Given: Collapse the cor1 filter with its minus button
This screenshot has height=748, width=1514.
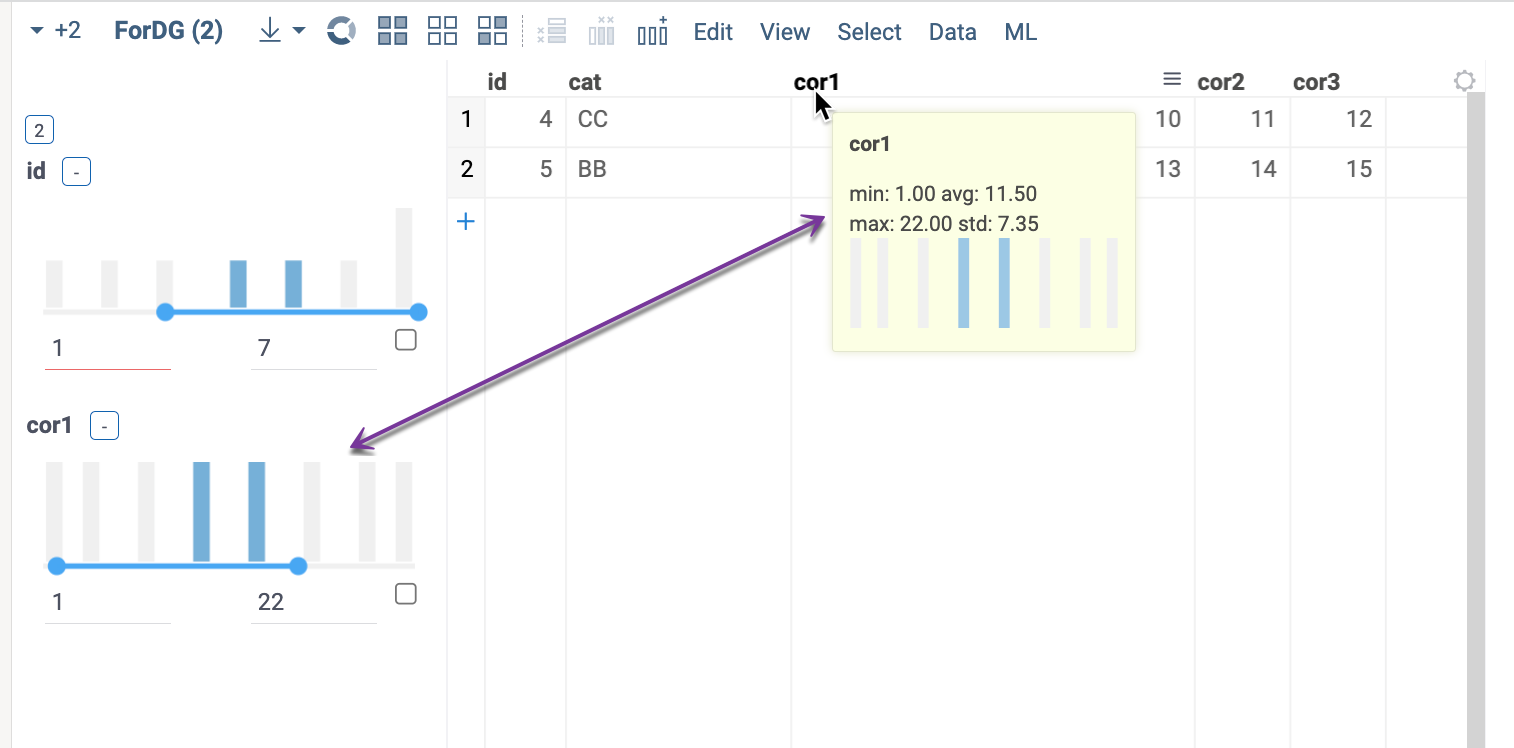Looking at the screenshot, I should [104, 425].
